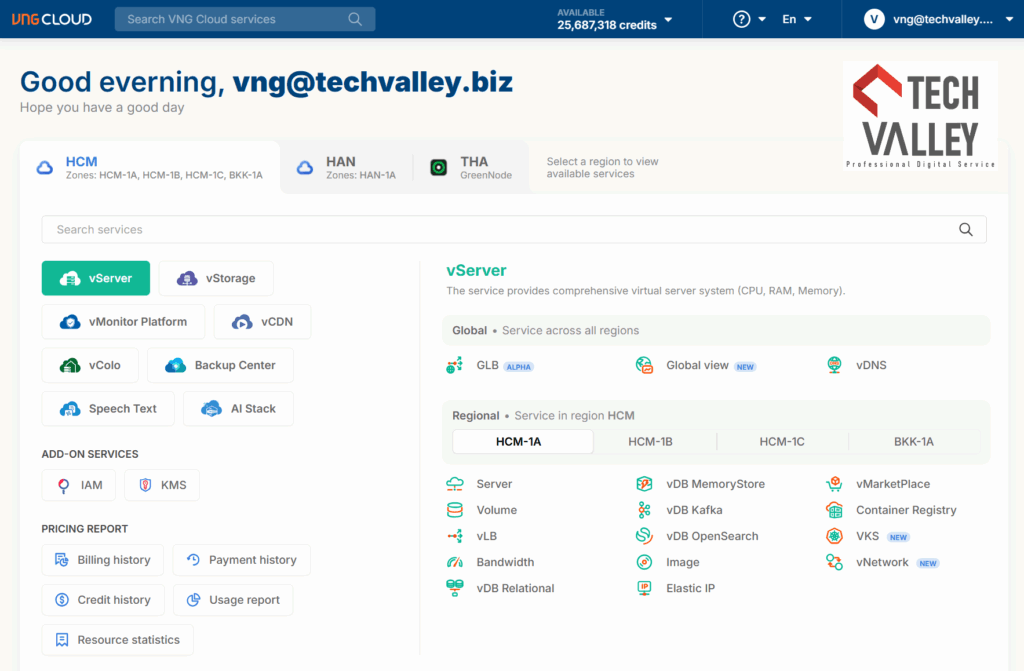1024x671 pixels.
Task: Click the VNG Cloud logo
Action: (52, 19)
